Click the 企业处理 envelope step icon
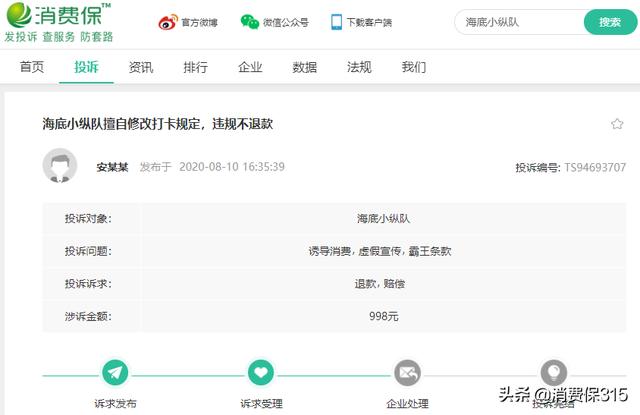 pyautogui.click(x=407, y=373)
